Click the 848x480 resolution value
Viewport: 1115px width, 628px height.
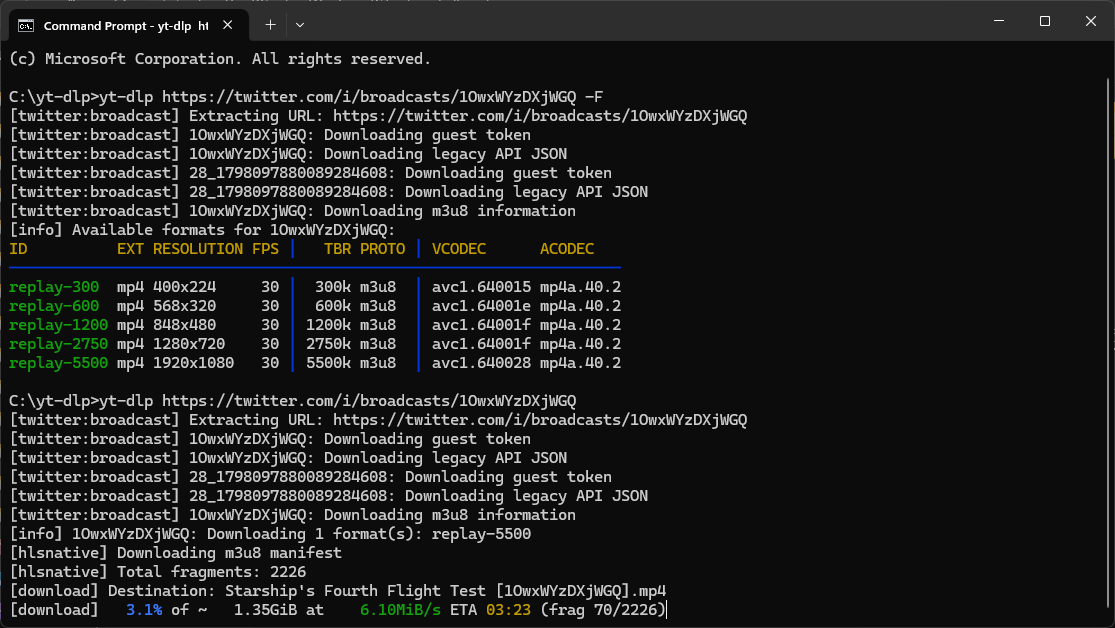click(x=184, y=325)
